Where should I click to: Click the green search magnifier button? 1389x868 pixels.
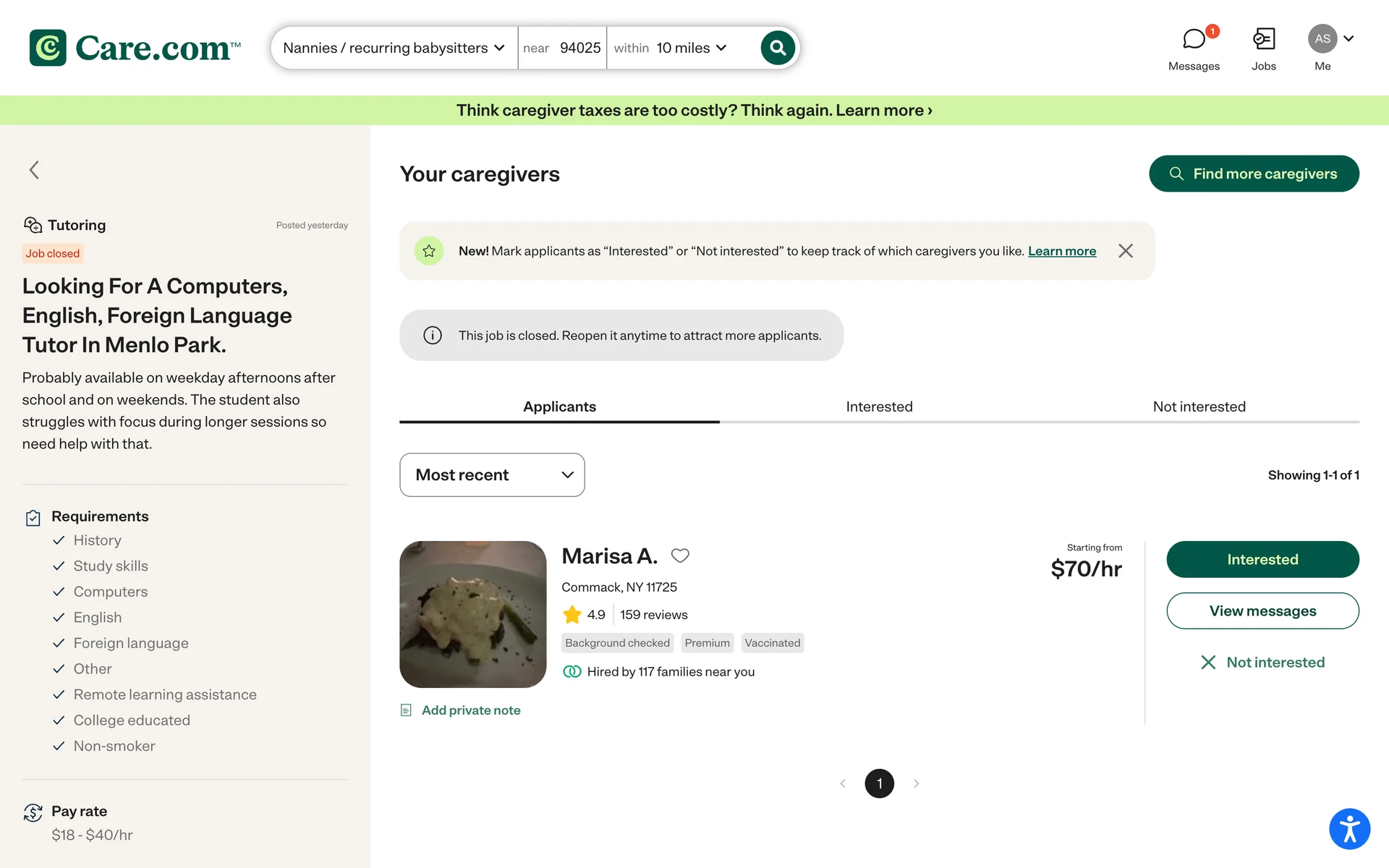click(778, 48)
